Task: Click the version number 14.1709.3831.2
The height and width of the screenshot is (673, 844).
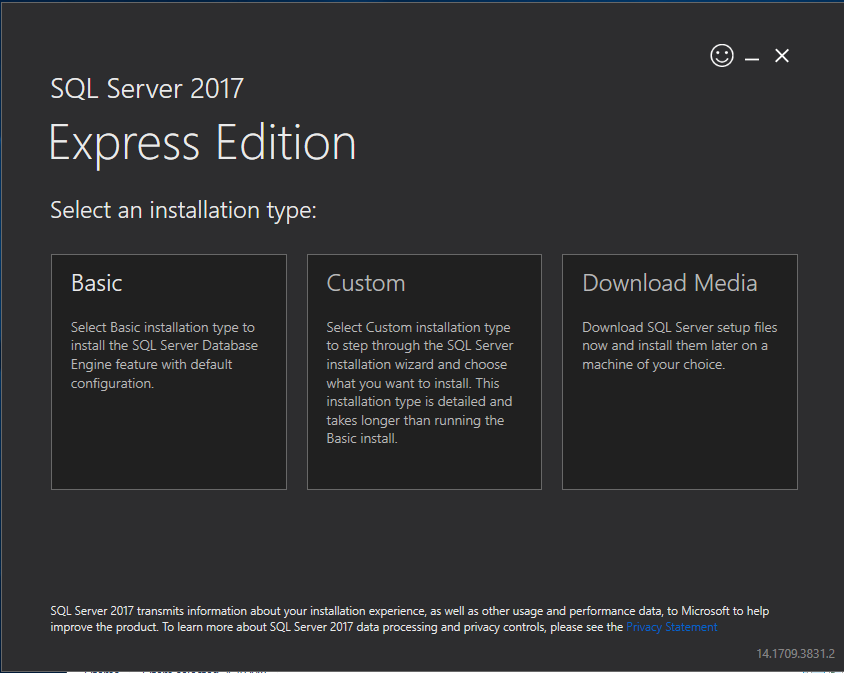Action: [x=795, y=654]
